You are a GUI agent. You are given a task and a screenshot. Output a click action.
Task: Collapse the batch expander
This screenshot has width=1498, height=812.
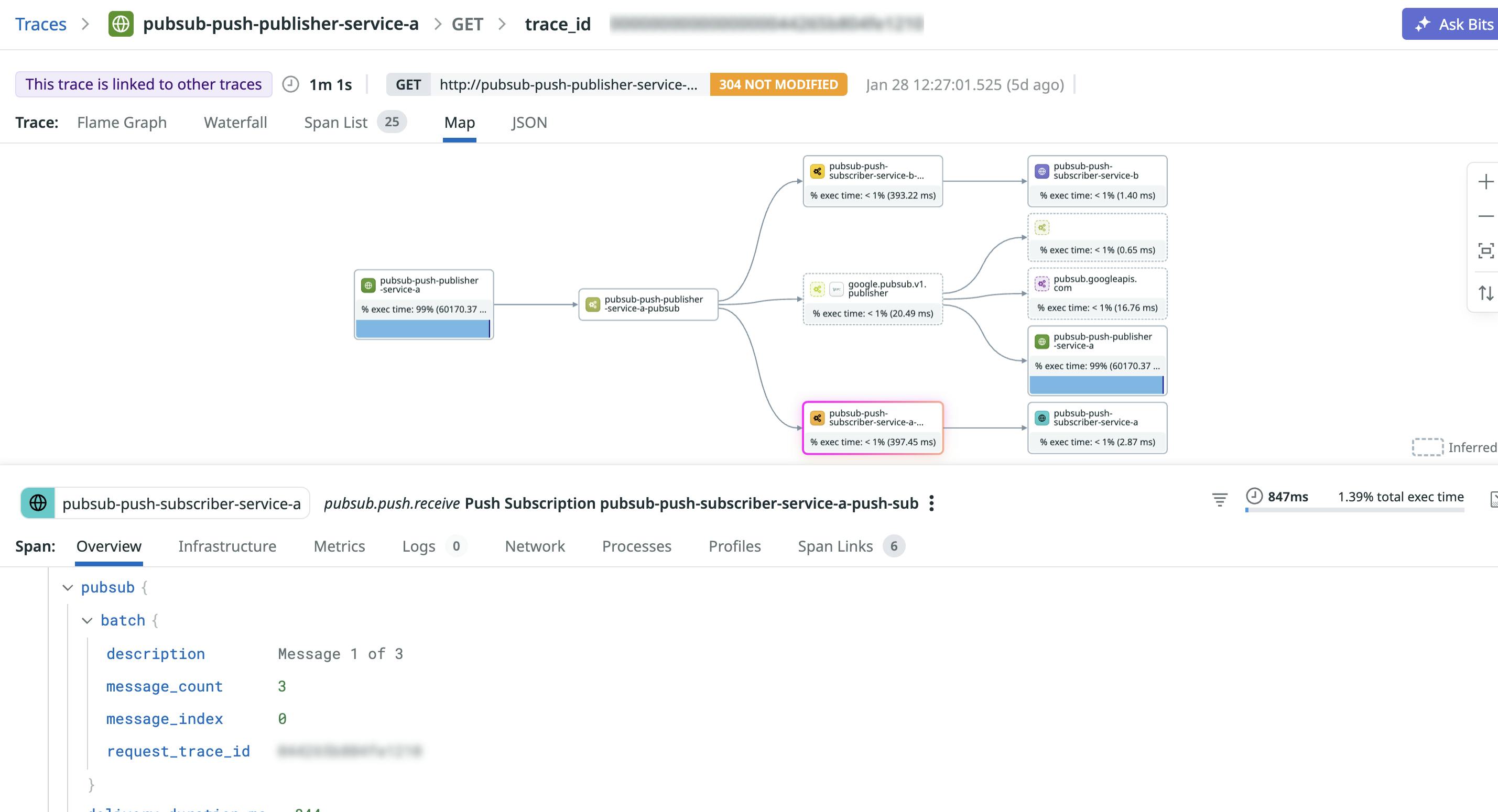click(x=88, y=620)
